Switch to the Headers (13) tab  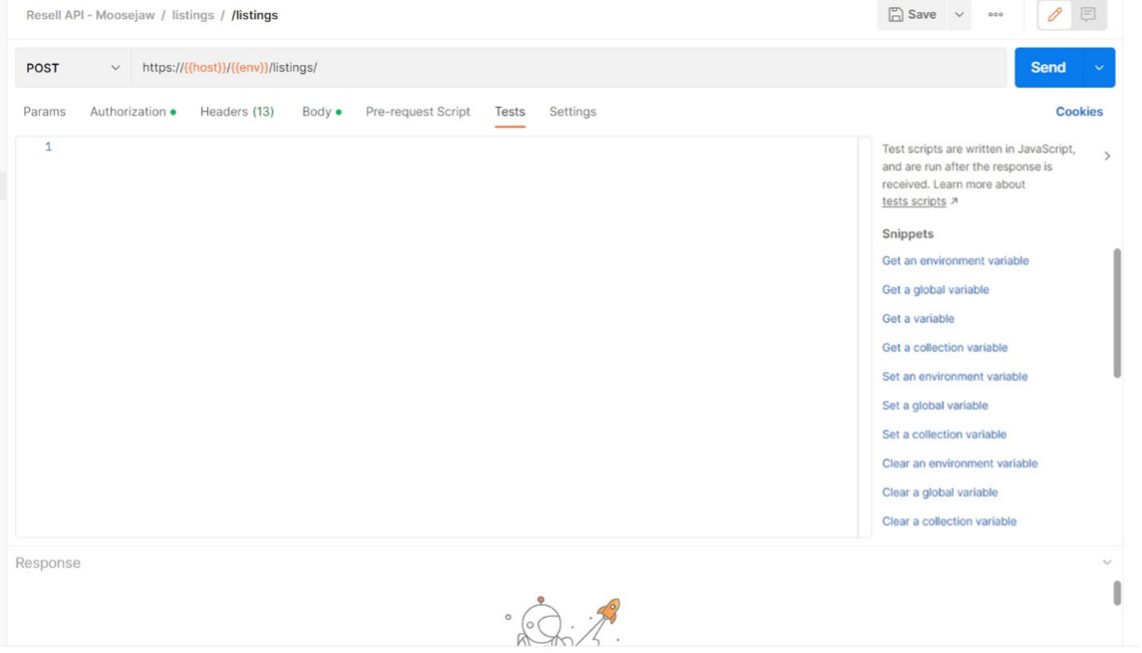point(237,112)
